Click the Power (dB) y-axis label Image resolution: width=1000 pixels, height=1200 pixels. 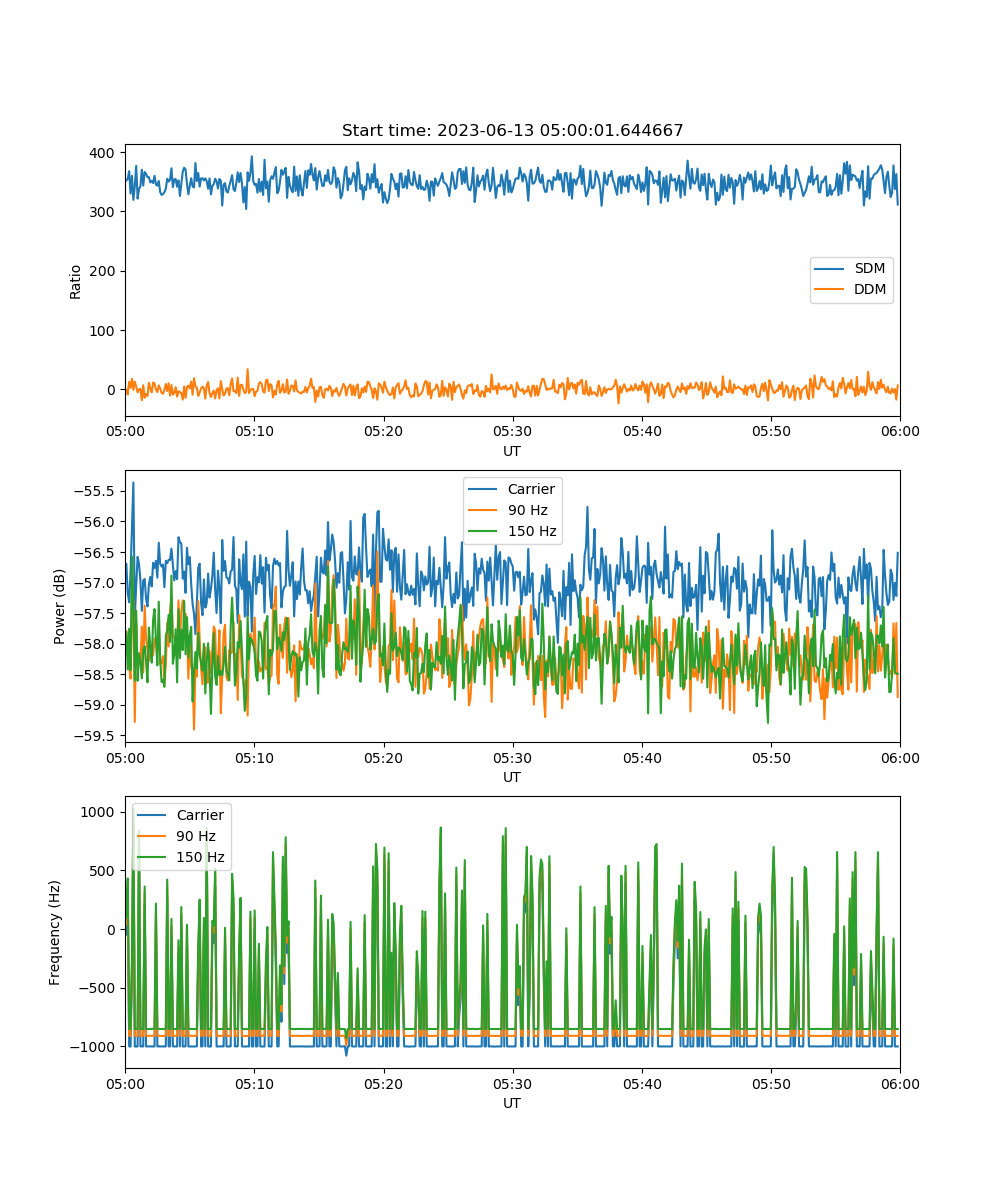(x=60, y=606)
